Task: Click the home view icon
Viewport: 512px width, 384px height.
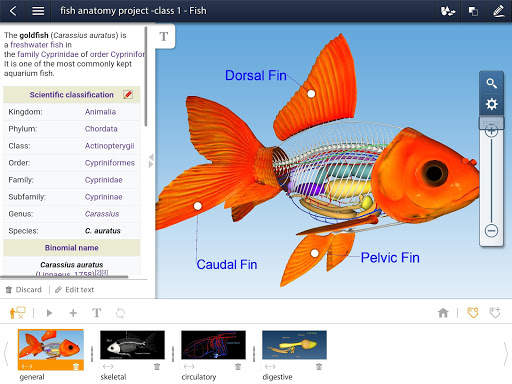Action: (x=443, y=313)
